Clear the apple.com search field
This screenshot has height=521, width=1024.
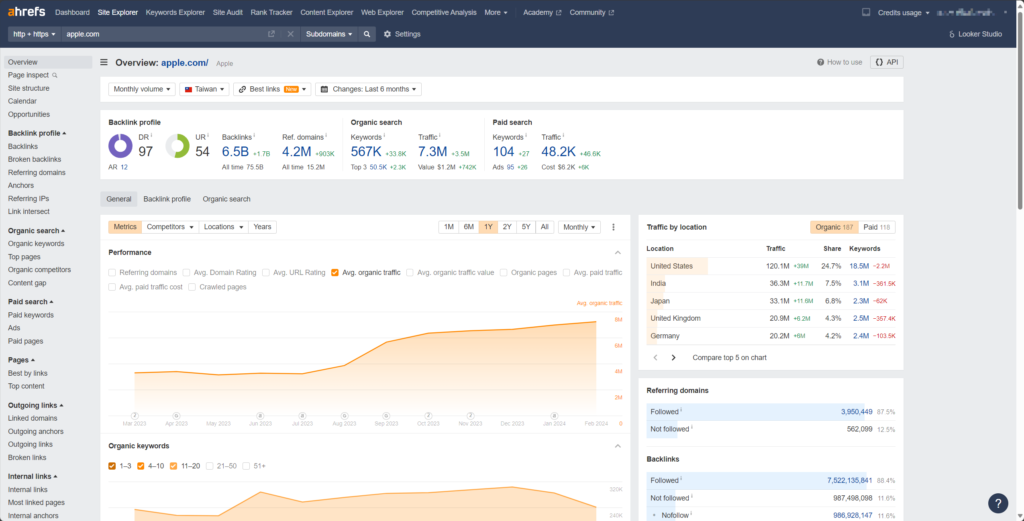291,34
